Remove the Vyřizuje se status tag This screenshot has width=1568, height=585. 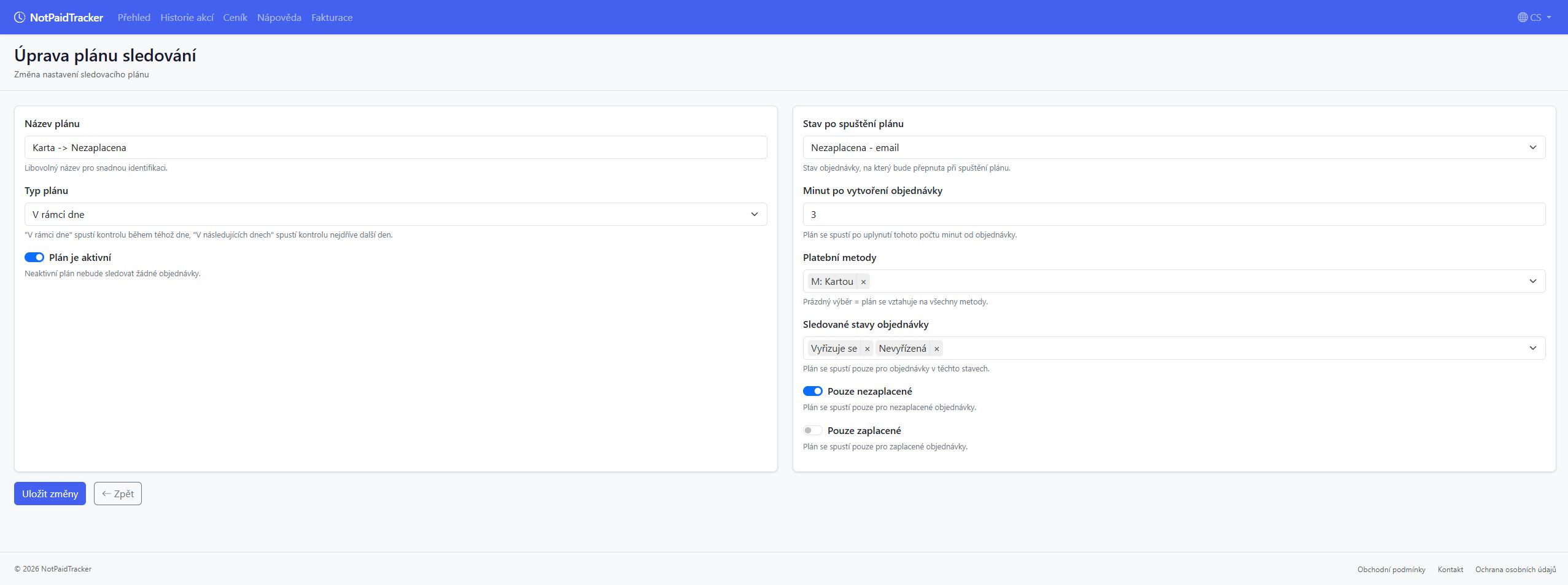click(867, 349)
